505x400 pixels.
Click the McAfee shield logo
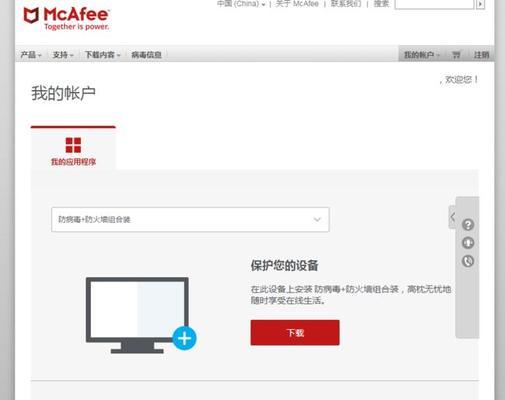click(31, 16)
